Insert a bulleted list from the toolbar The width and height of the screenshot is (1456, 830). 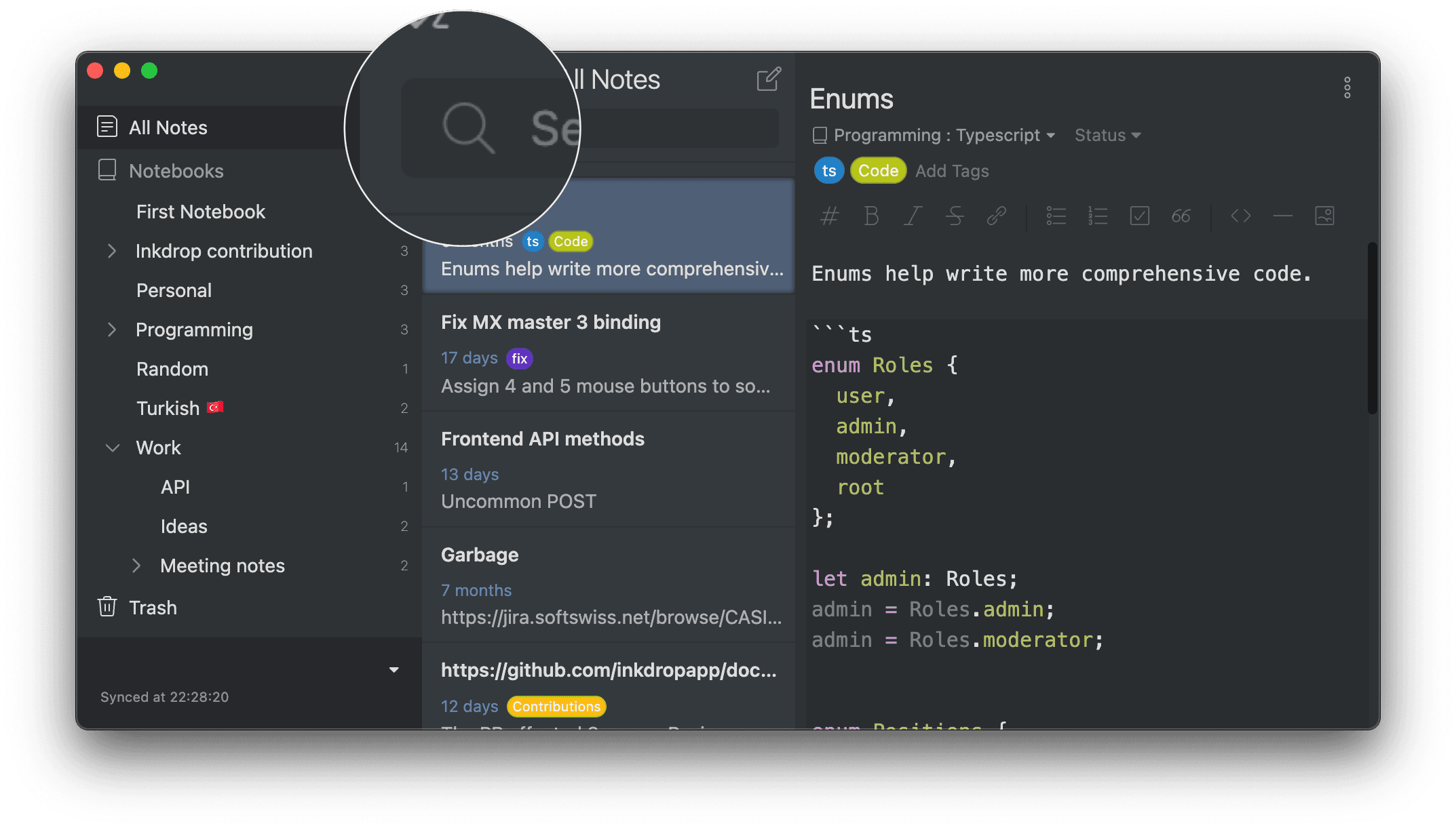pyautogui.click(x=1056, y=216)
